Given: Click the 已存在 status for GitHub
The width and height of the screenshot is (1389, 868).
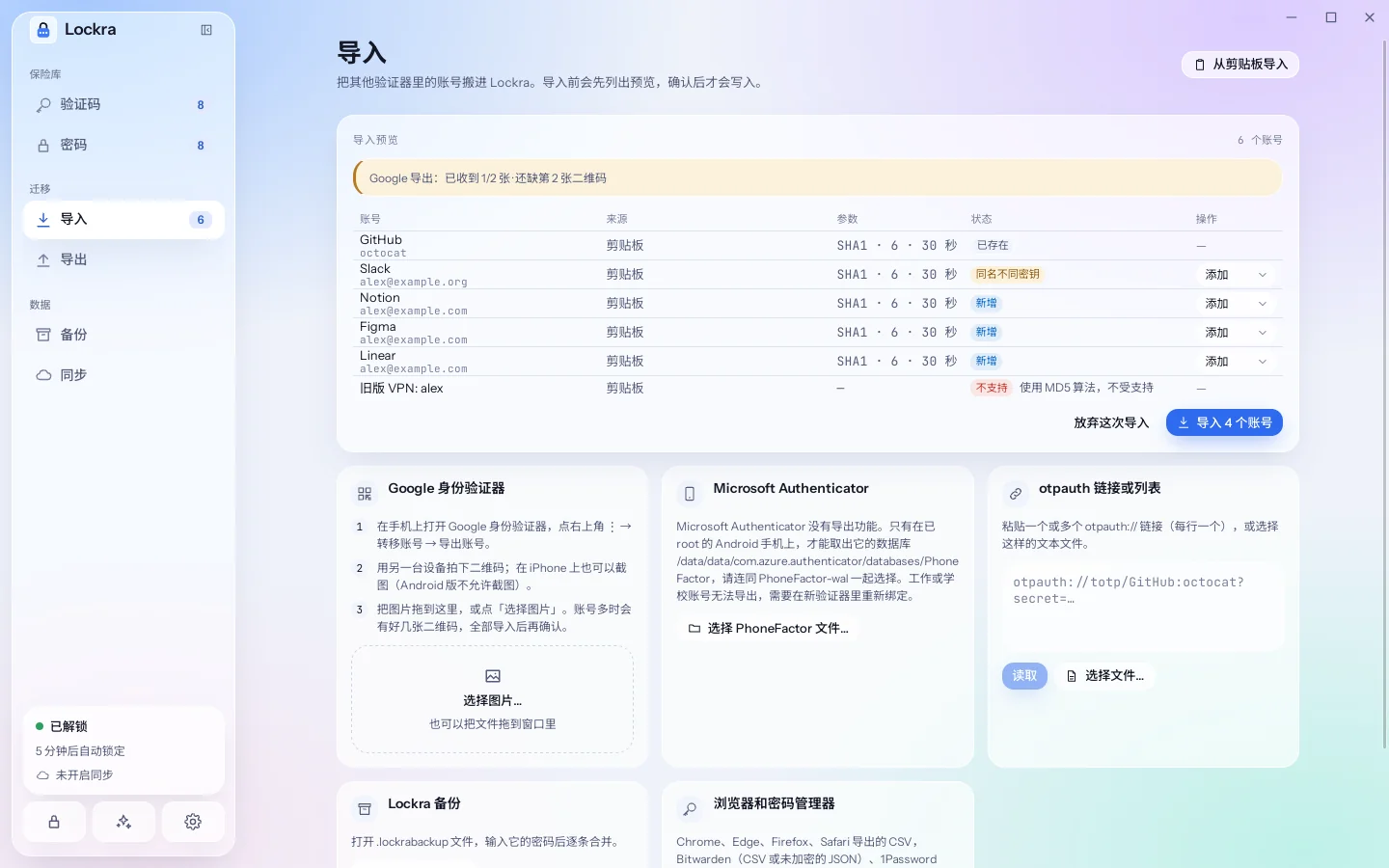Looking at the screenshot, I should (x=993, y=246).
